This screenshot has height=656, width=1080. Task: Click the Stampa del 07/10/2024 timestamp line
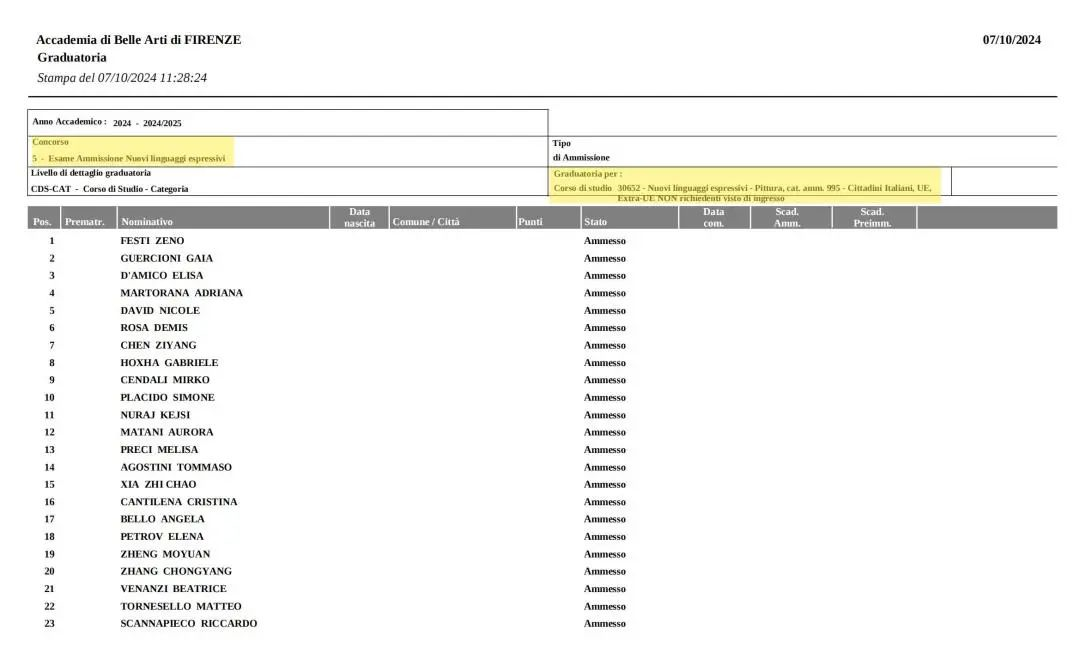point(122,78)
